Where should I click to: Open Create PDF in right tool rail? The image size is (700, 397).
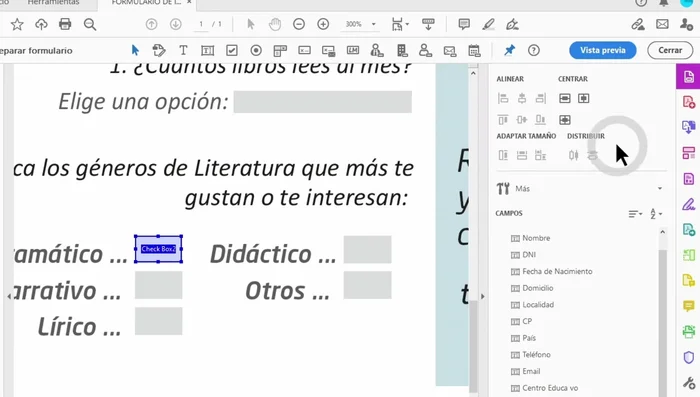(689, 103)
